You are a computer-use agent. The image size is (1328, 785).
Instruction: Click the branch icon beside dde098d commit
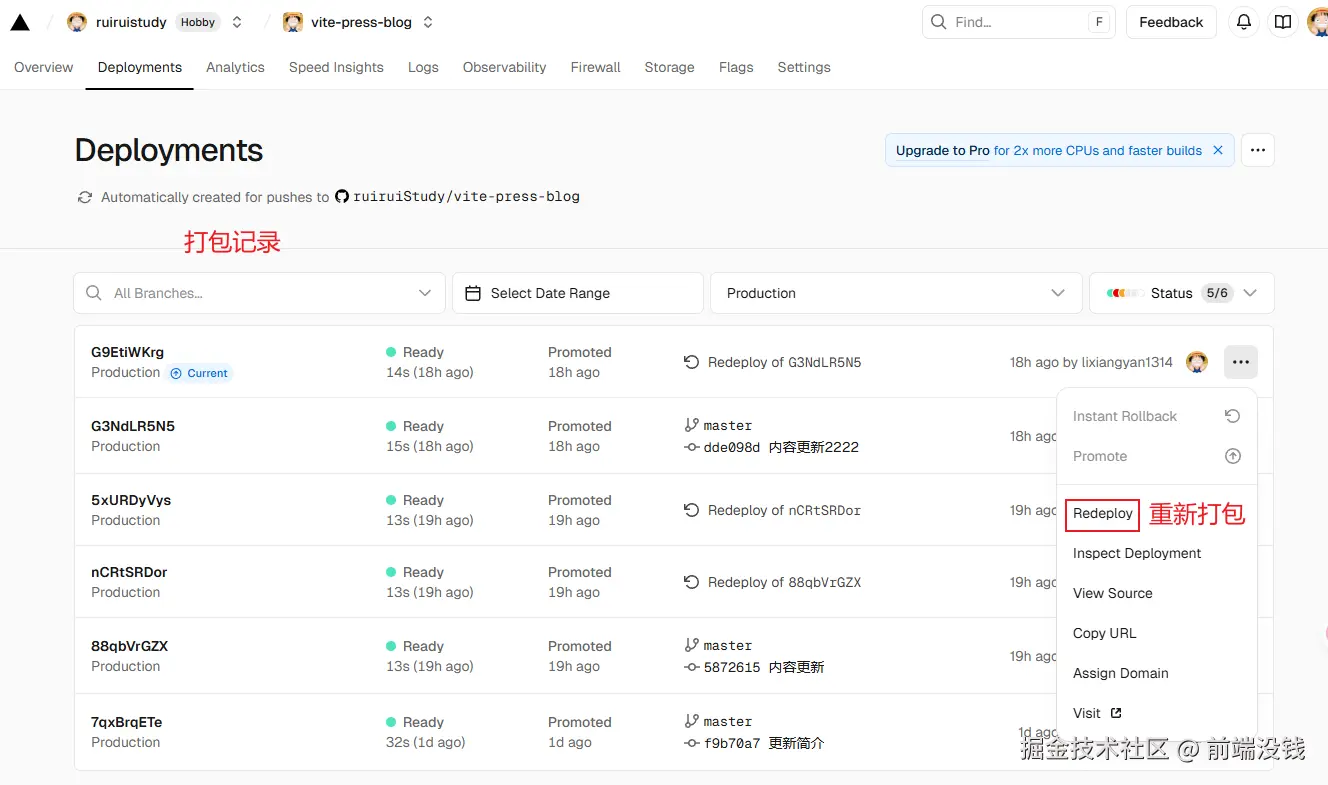(x=692, y=425)
